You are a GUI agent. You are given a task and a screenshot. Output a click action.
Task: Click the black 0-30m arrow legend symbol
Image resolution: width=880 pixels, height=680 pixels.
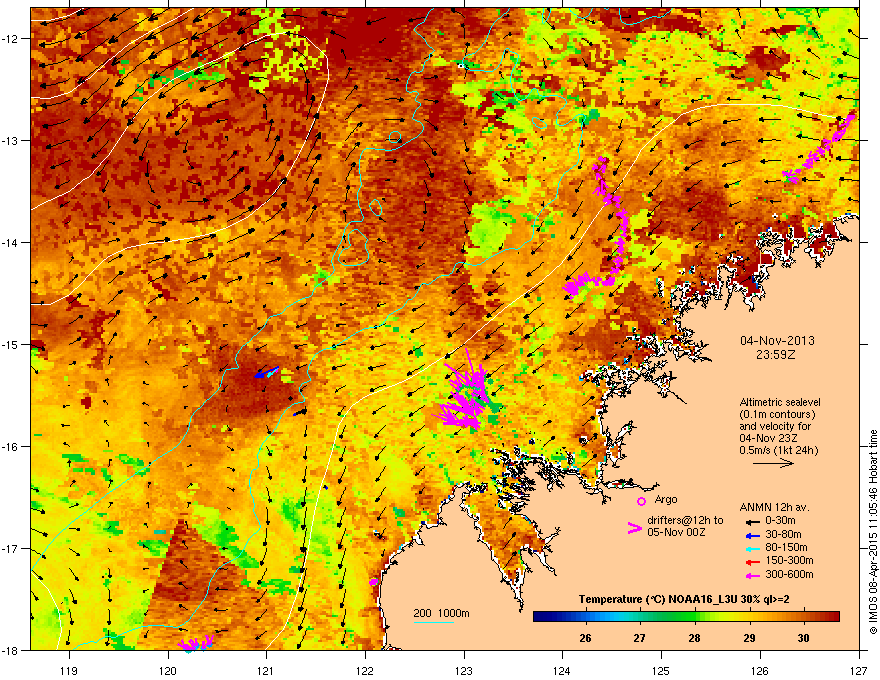(752, 521)
